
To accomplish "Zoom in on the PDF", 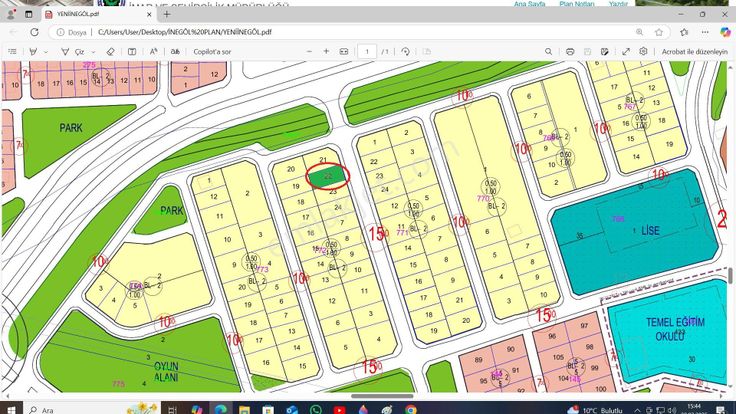I will pyautogui.click(x=326, y=52).
